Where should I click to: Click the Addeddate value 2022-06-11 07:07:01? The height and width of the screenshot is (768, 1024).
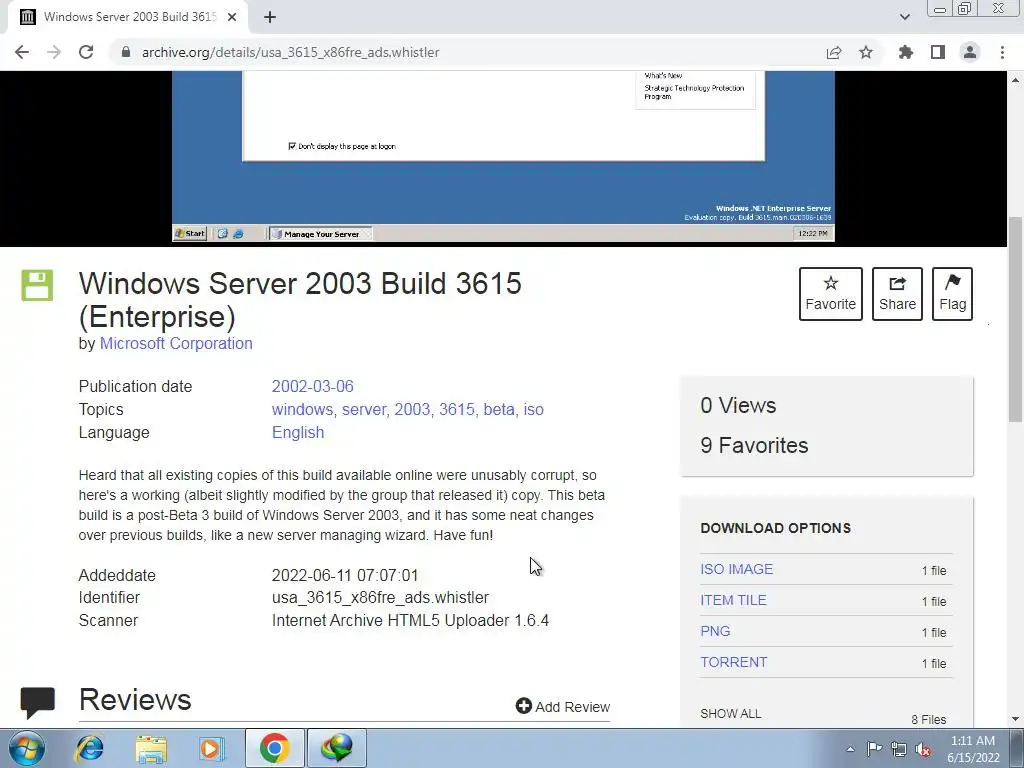point(345,575)
